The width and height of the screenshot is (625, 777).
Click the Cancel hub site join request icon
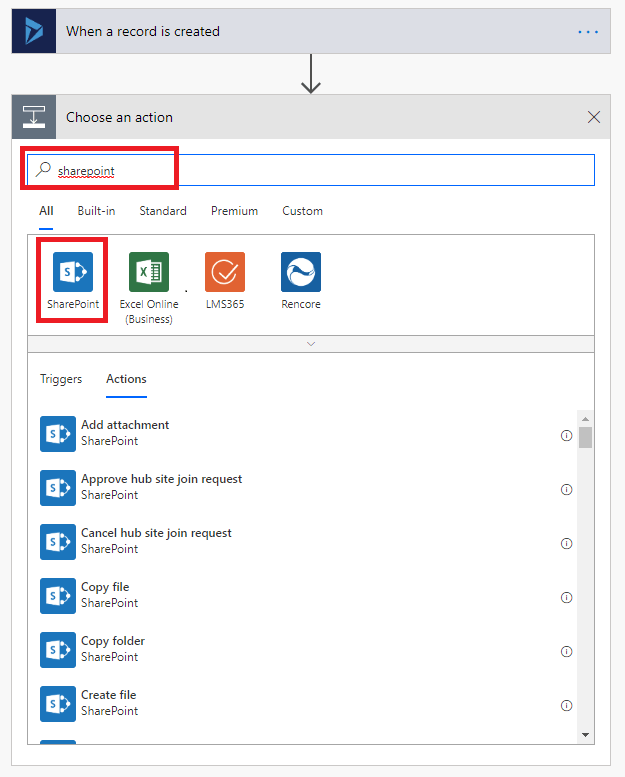pos(58,542)
